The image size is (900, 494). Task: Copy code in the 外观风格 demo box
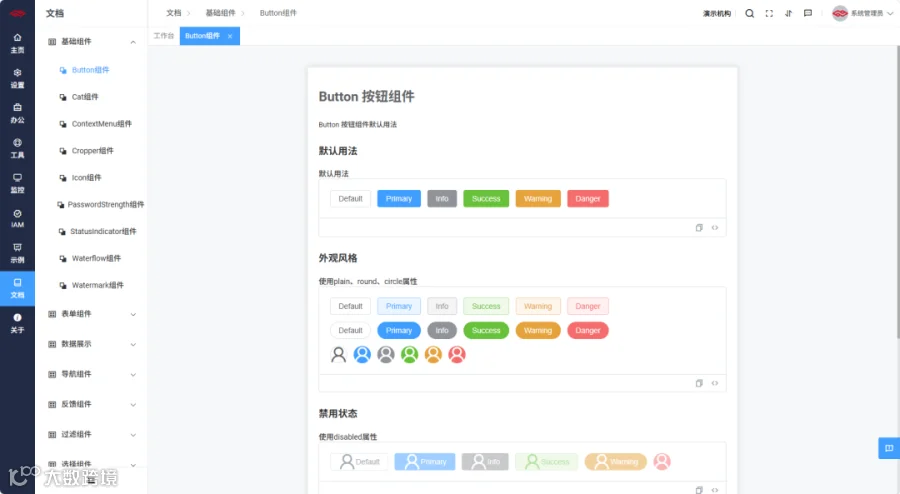(699, 383)
